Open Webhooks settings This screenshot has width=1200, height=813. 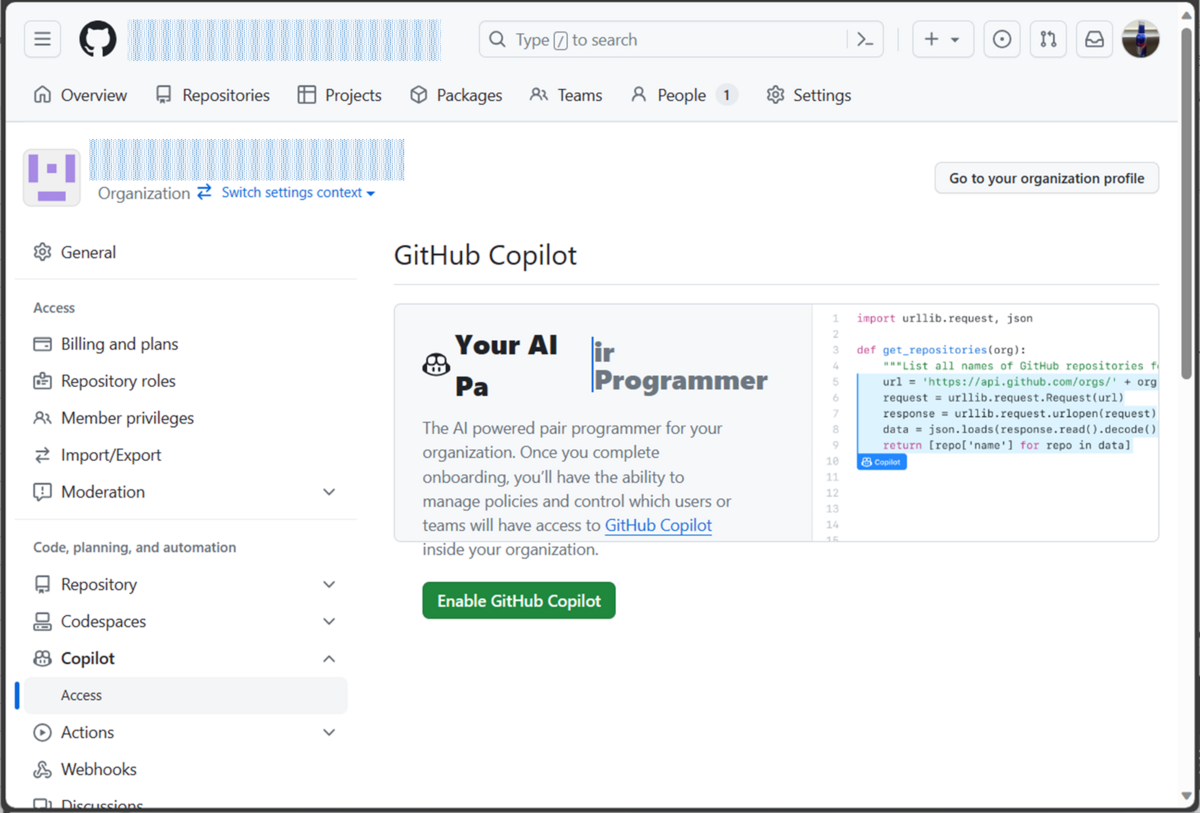[x=97, y=768]
